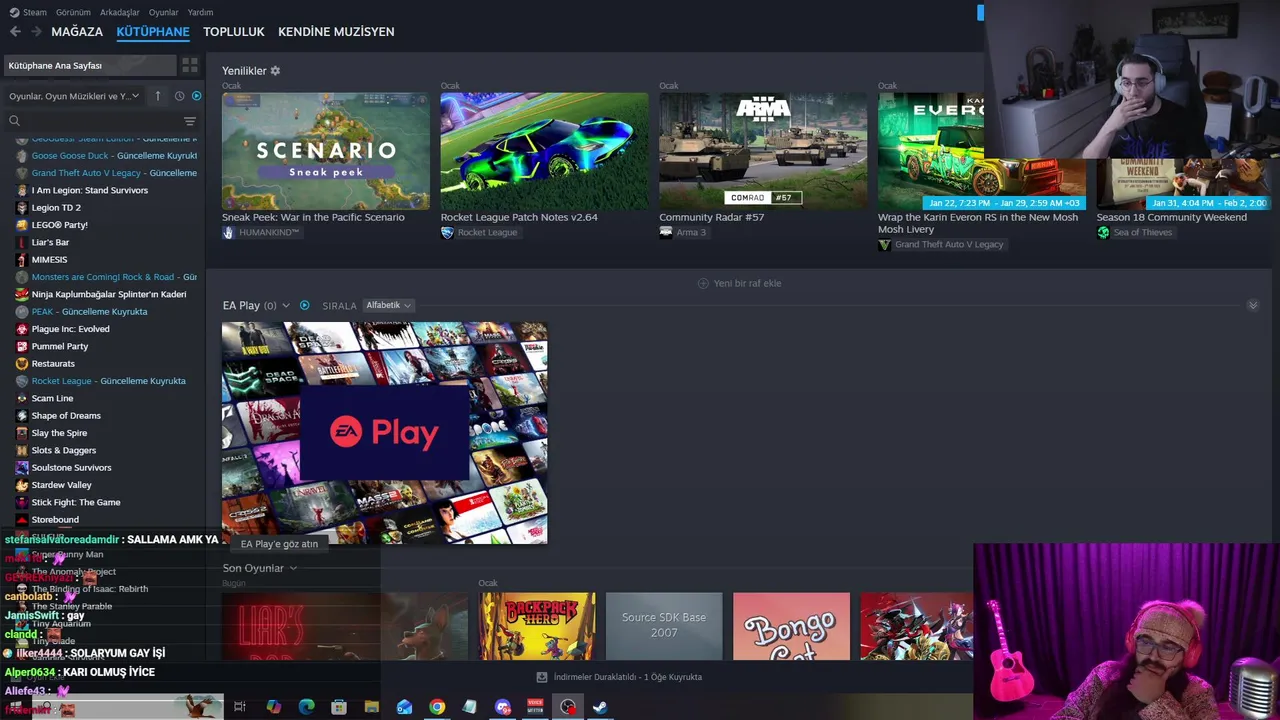Click the EA Play banner image

[x=384, y=432]
